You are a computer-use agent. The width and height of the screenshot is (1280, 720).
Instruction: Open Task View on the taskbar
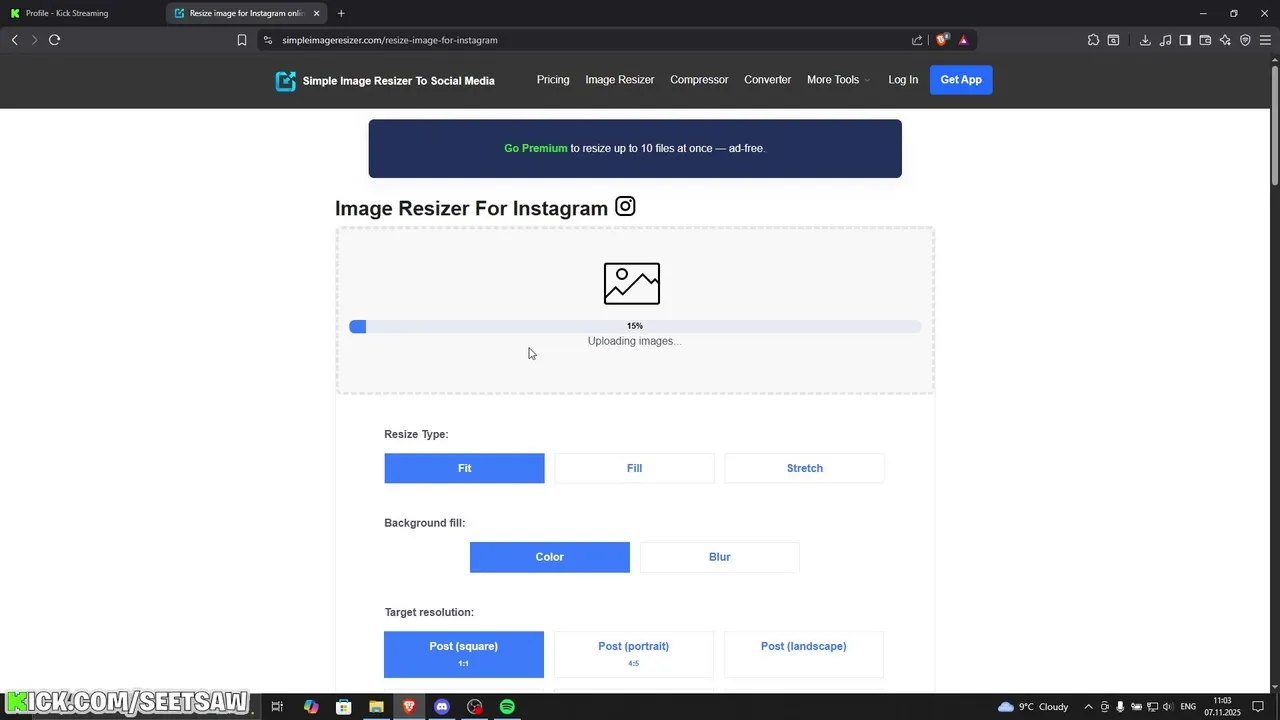pos(277,707)
